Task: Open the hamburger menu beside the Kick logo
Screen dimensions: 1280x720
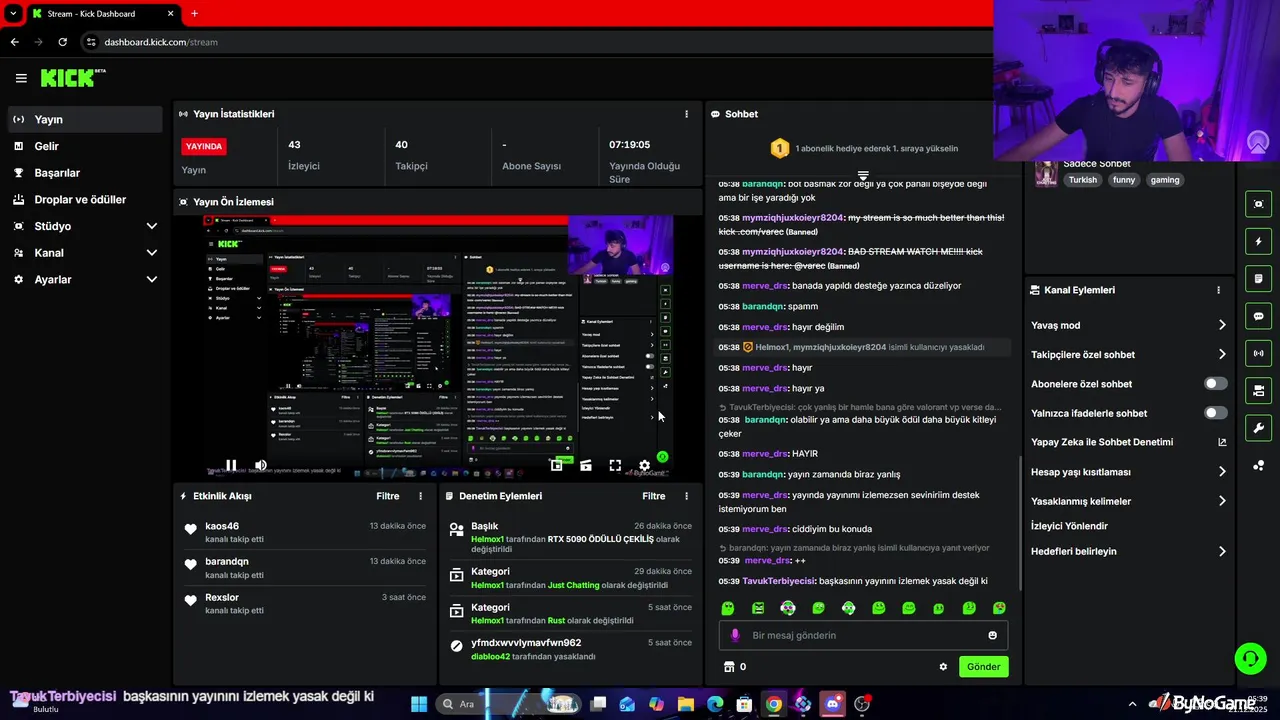Action: coord(21,78)
